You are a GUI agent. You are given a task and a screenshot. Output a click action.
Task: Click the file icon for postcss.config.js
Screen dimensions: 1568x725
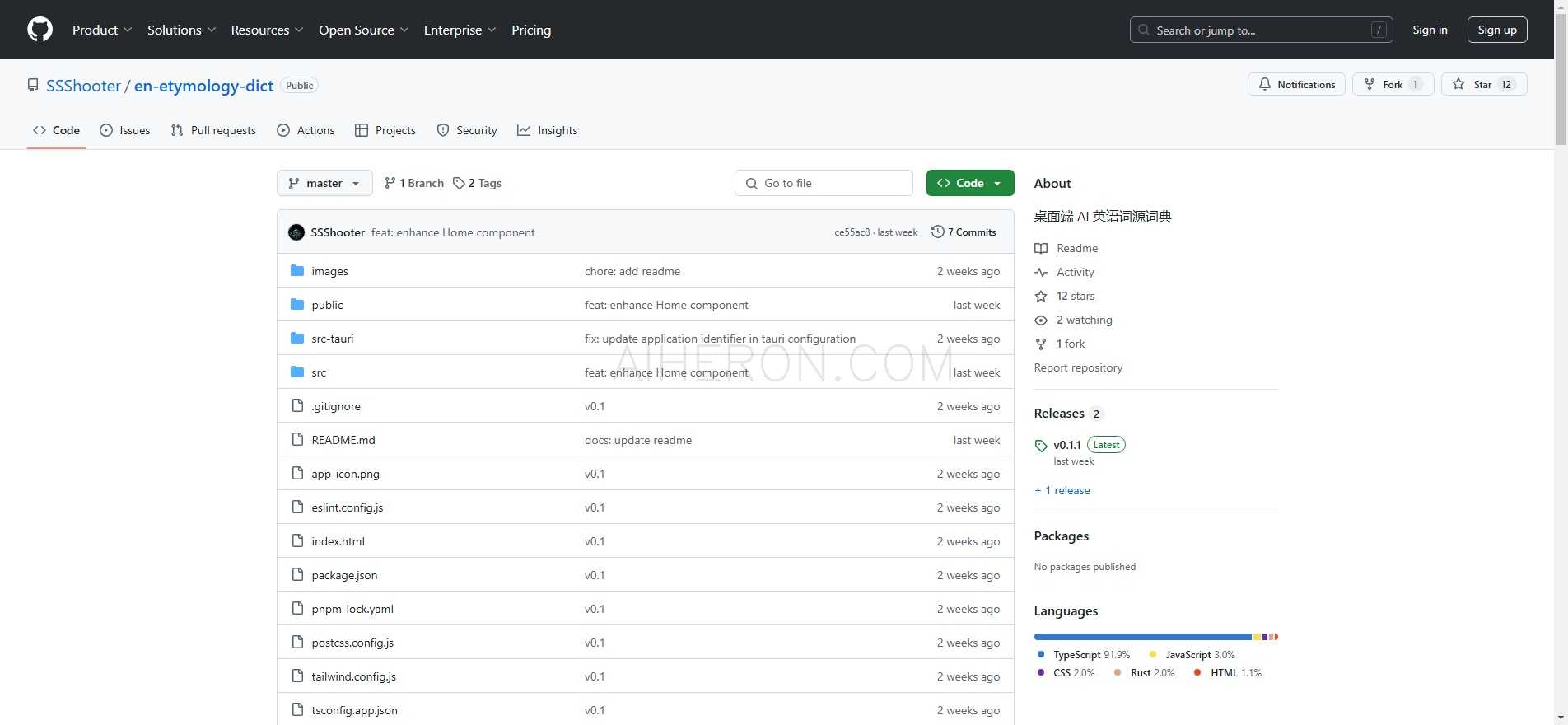[297, 643]
